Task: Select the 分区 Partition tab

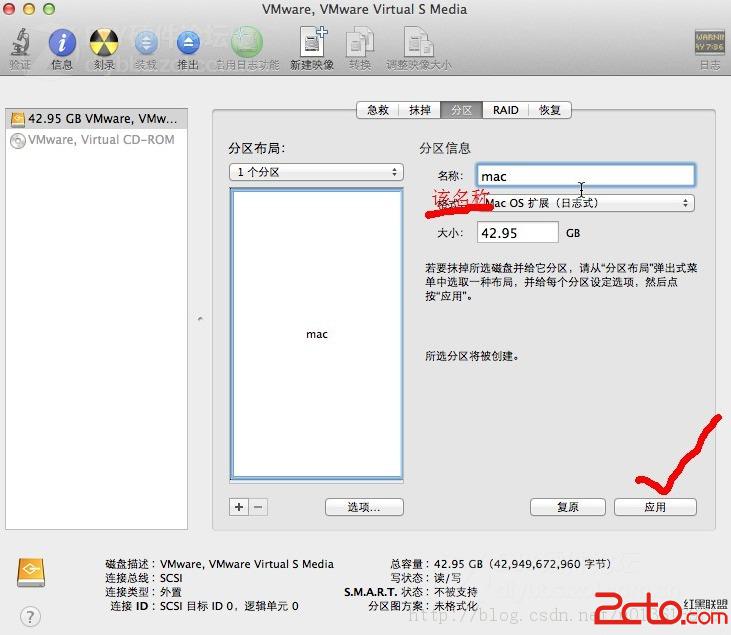Action: (462, 110)
